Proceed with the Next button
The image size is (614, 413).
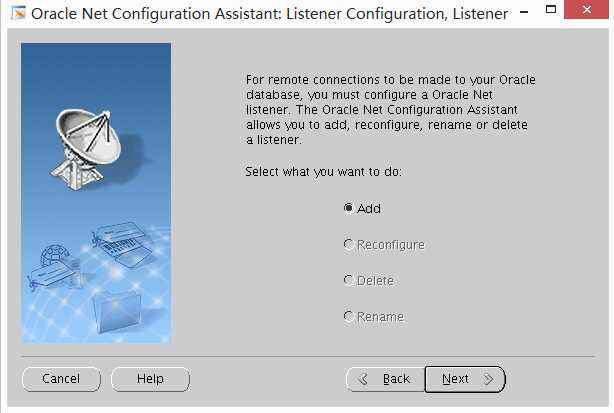tap(464, 379)
